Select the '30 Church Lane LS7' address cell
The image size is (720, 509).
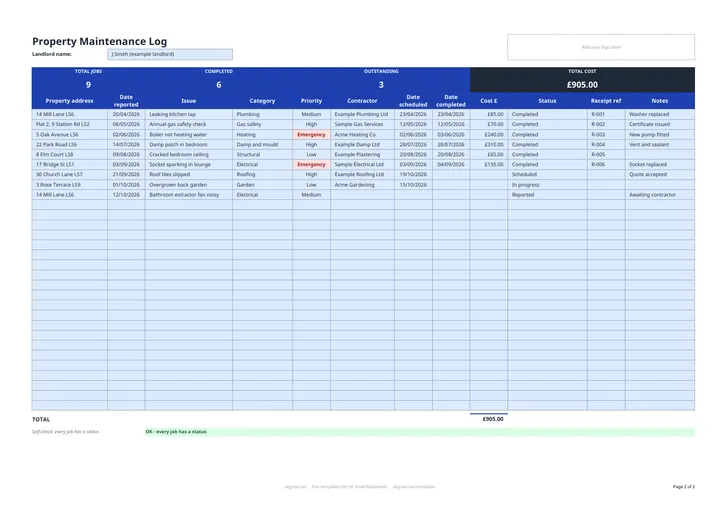pos(70,175)
